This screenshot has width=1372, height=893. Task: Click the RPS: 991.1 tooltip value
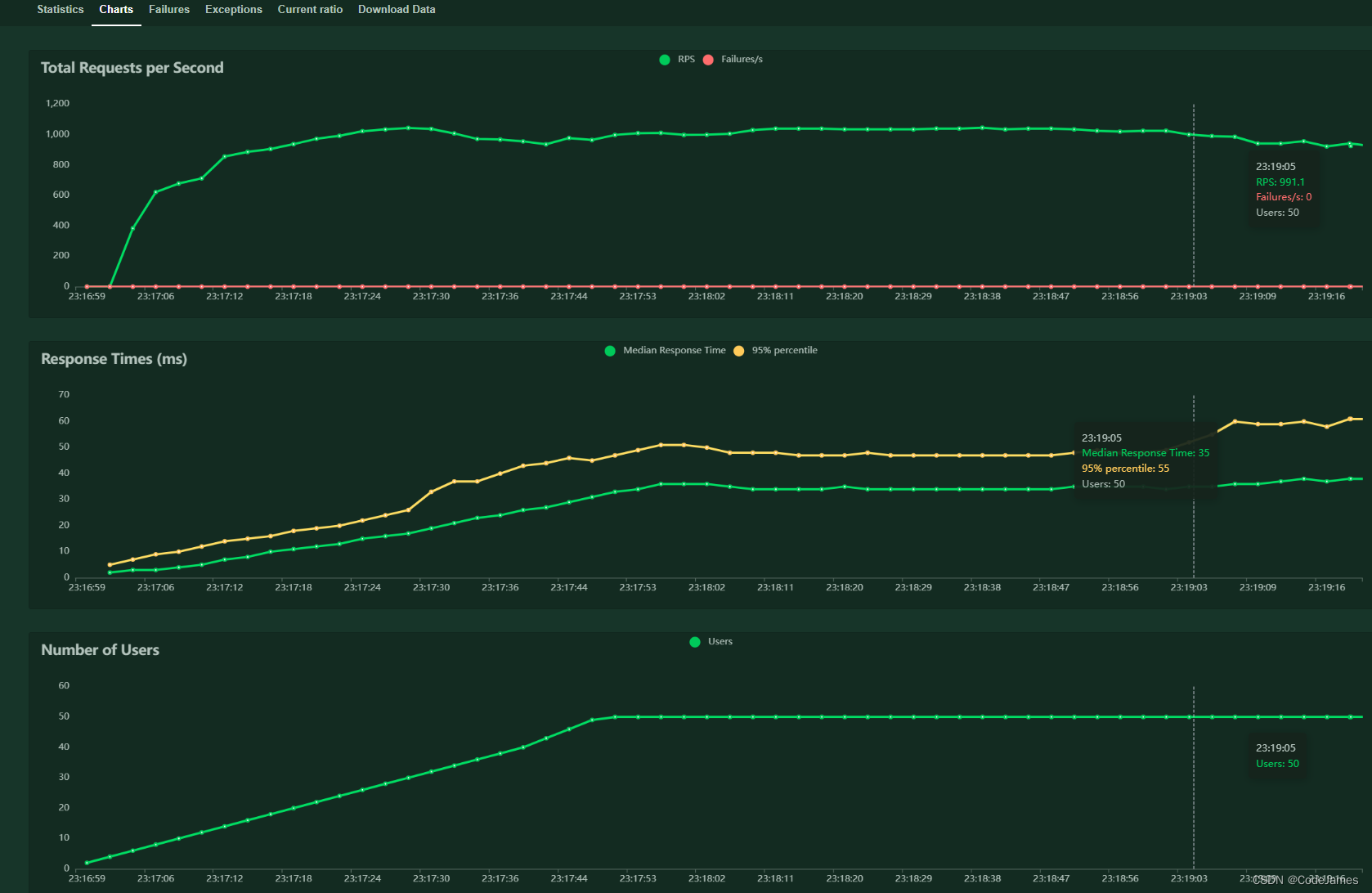point(1280,182)
